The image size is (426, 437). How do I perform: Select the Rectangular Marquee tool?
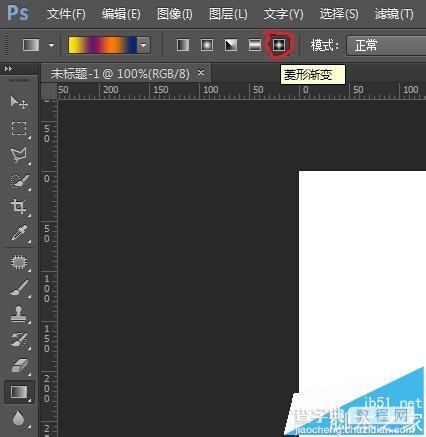pyautogui.click(x=19, y=128)
